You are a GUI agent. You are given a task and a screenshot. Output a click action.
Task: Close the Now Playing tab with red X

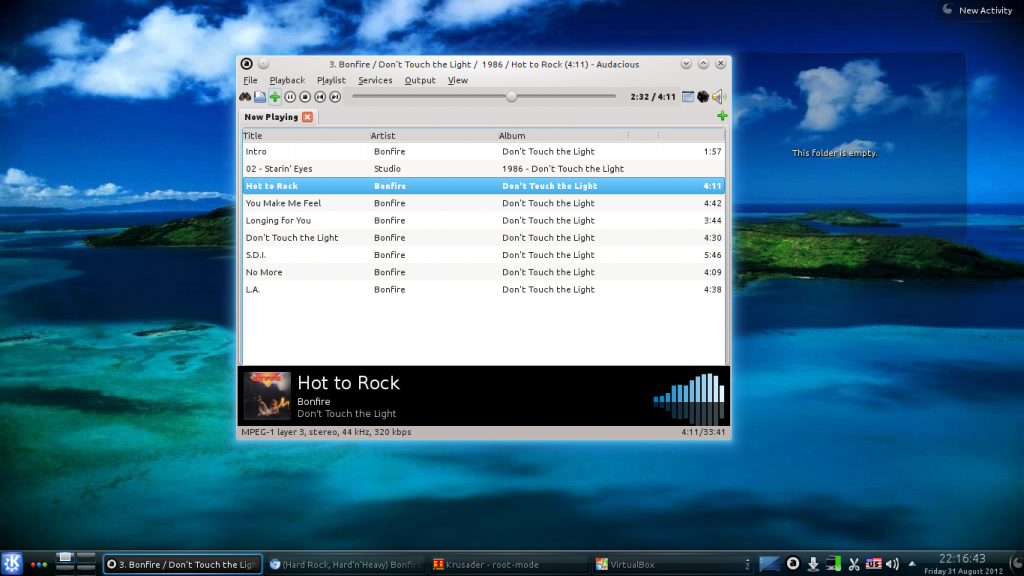308,117
